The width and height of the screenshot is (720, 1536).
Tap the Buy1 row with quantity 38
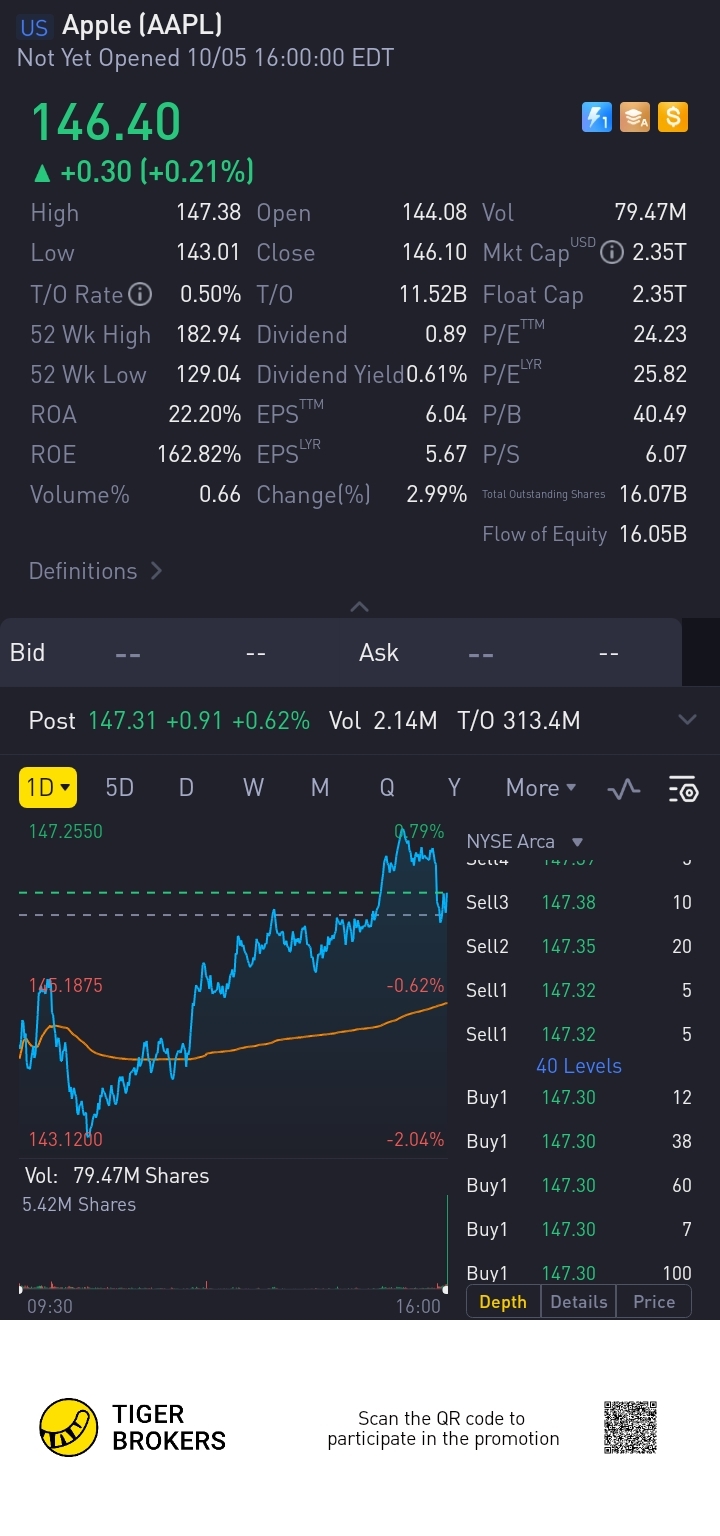tap(579, 1141)
